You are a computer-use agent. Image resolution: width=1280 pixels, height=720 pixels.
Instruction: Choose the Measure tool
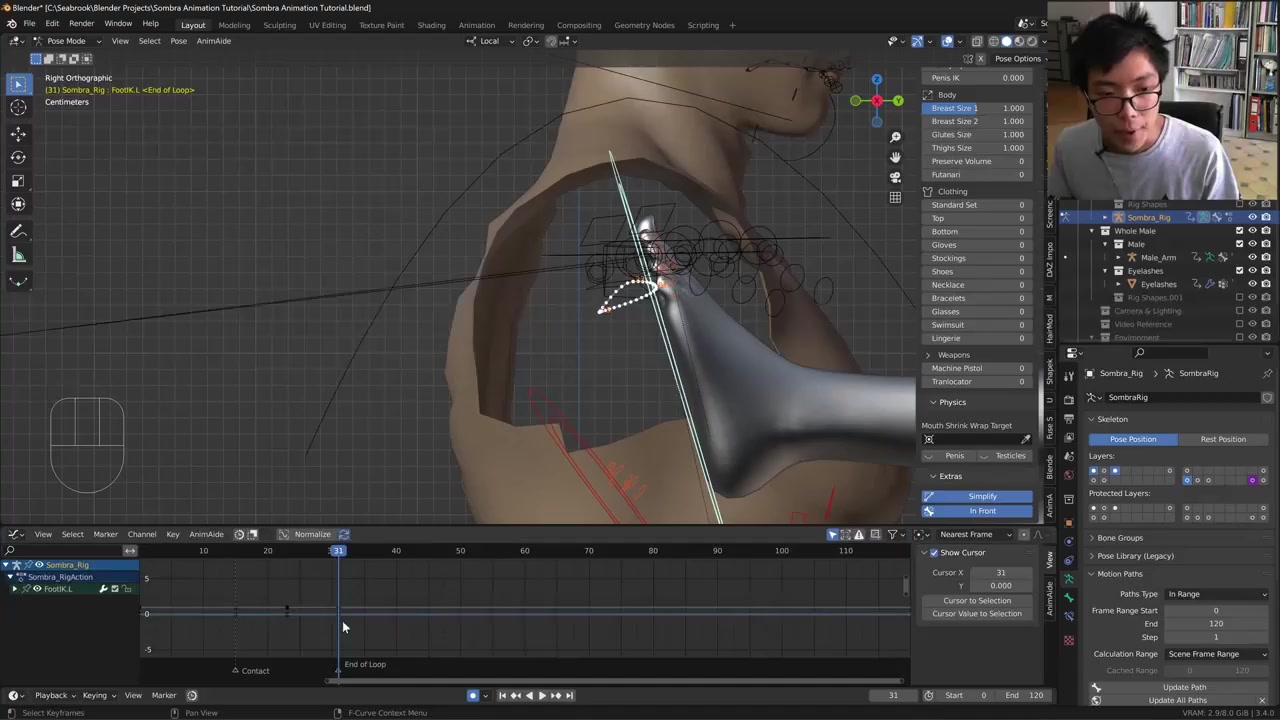18,255
